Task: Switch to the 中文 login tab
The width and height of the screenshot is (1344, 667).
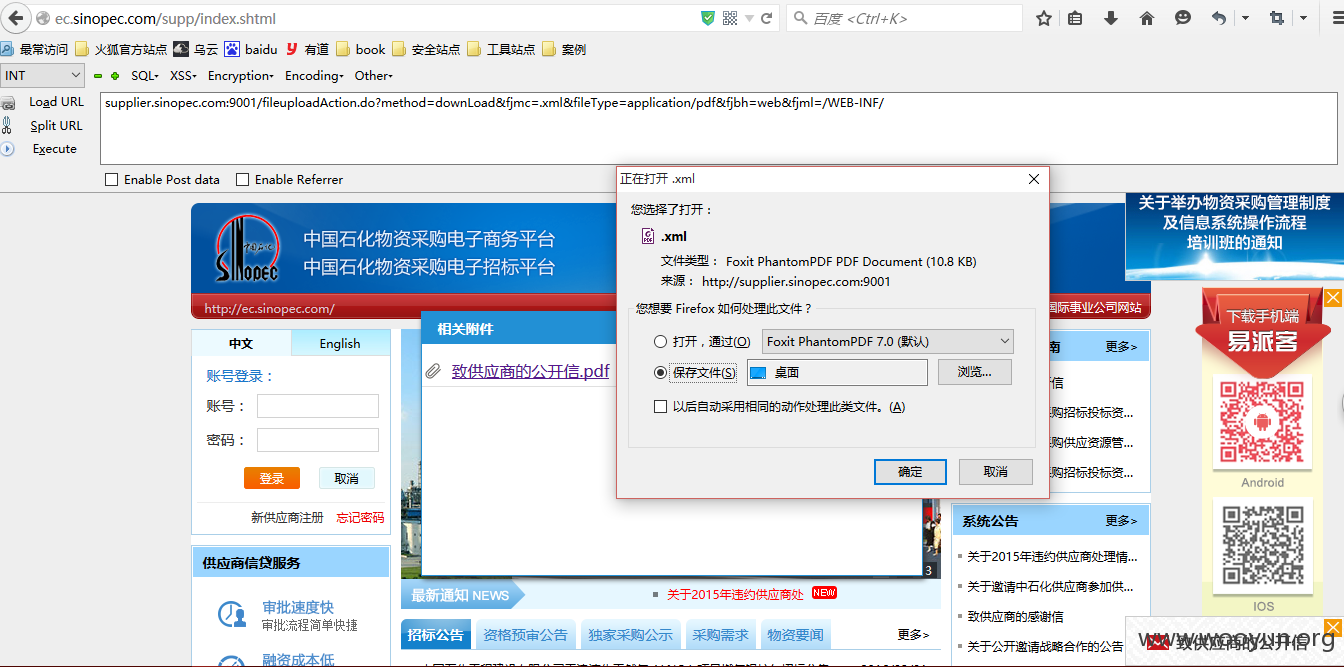Action: point(241,343)
